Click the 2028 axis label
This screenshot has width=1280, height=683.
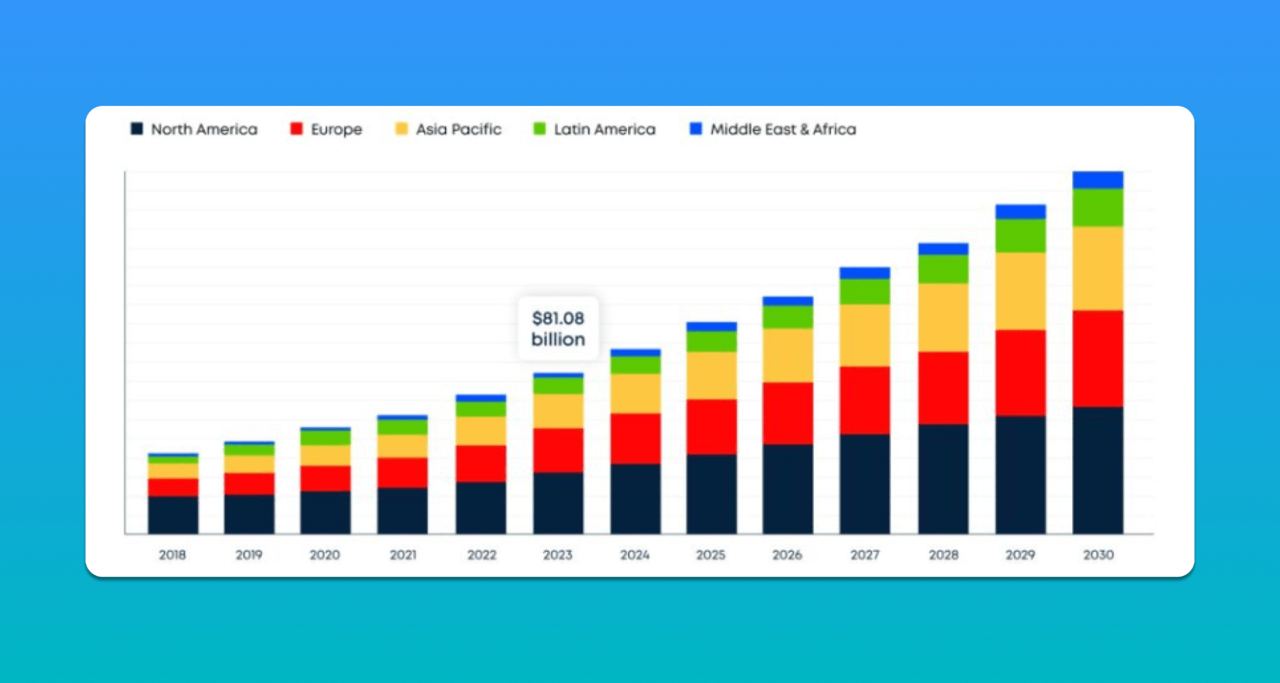[943, 555]
